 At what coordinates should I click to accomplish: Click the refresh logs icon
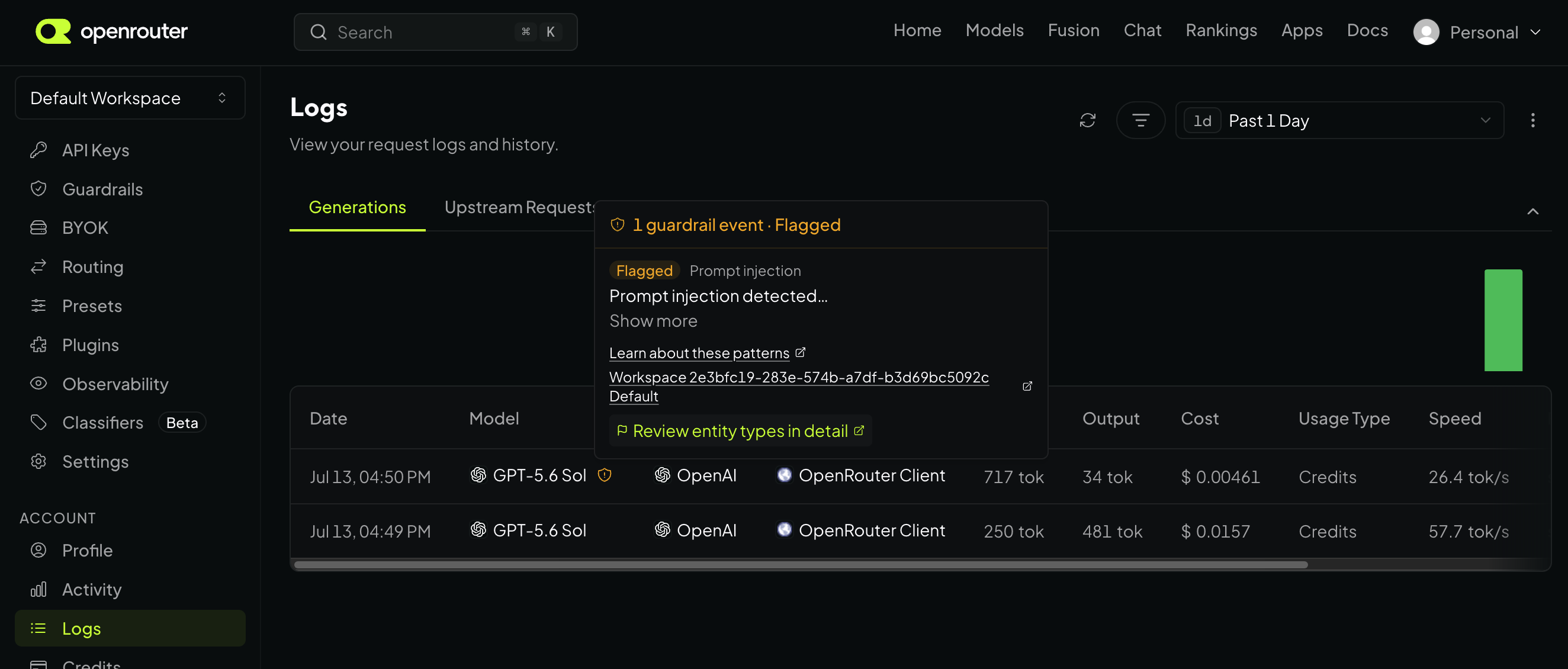(x=1087, y=121)
